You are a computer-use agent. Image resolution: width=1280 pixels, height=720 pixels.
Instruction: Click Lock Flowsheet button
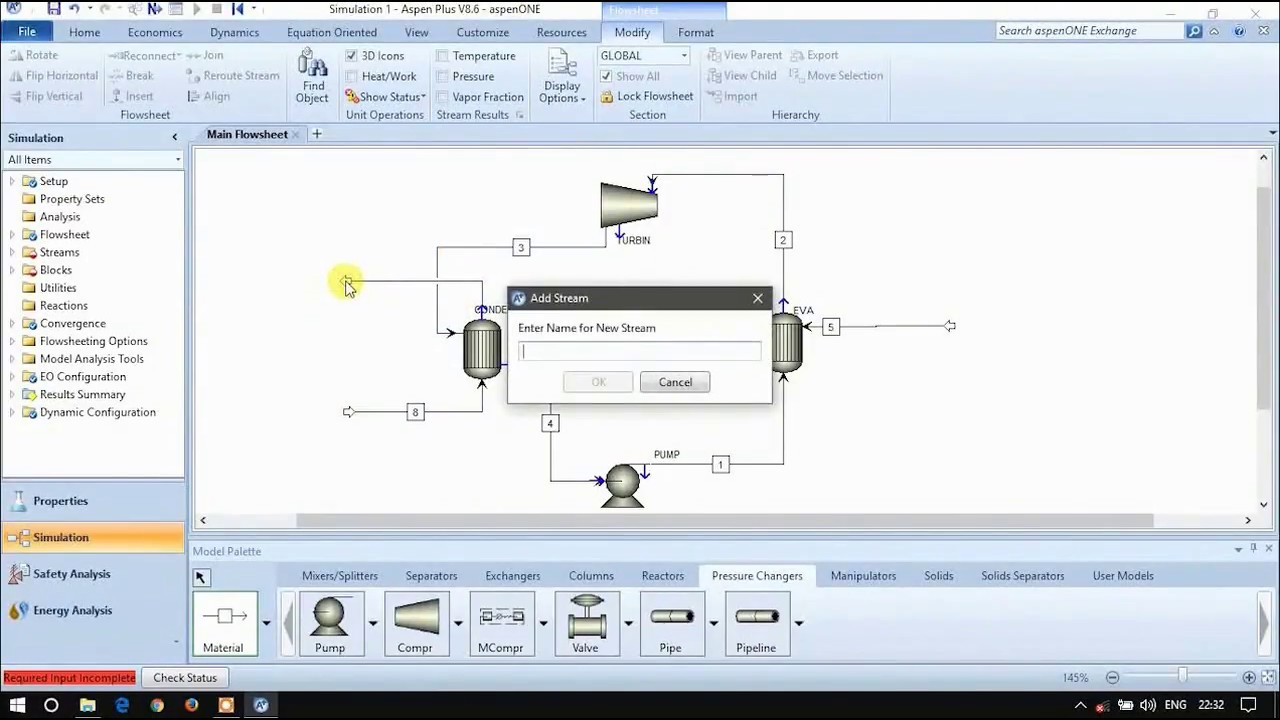[647, 97]
